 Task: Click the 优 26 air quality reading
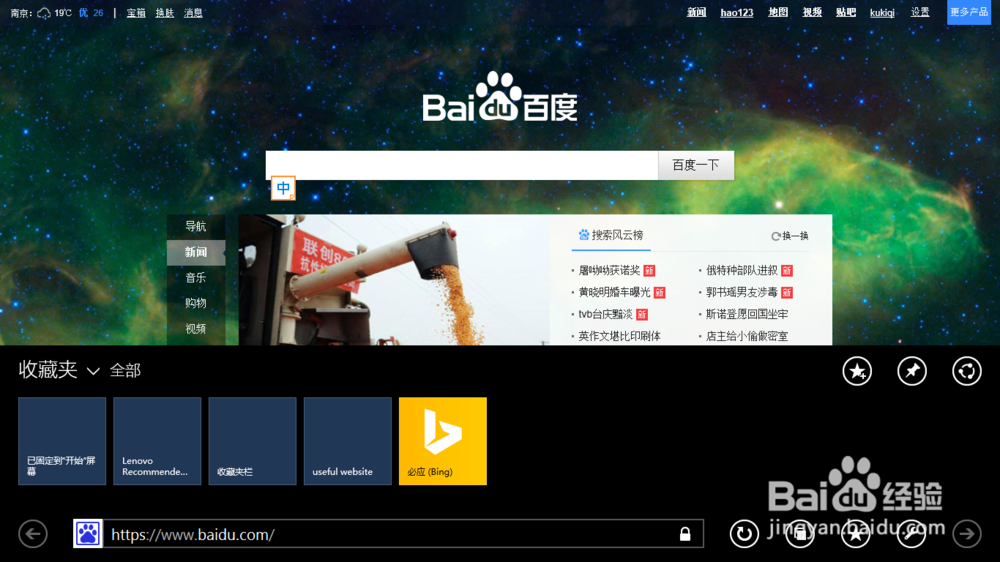pyautogui.click(x=91, y=13)
